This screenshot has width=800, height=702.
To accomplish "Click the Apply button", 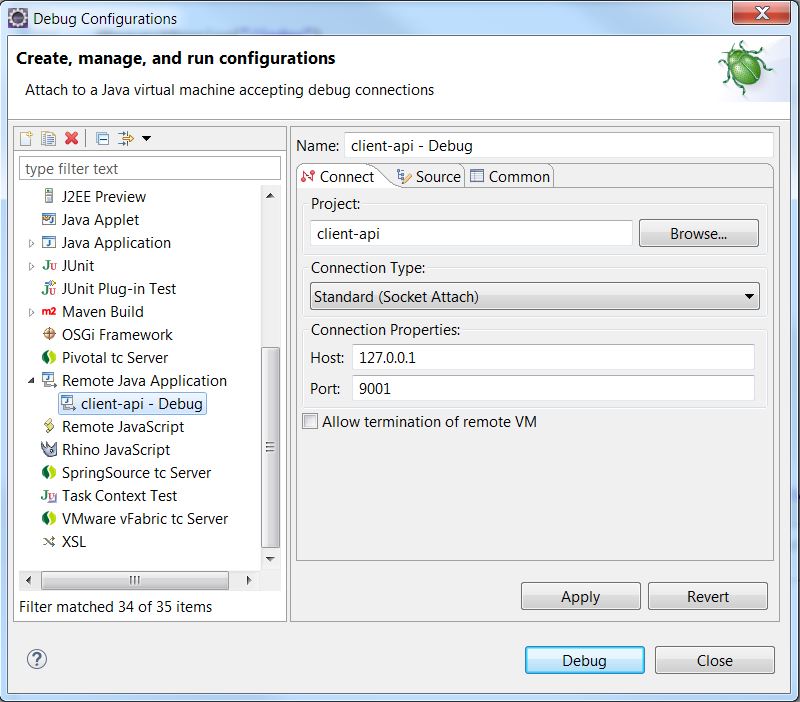I will [x=581, y=596].
